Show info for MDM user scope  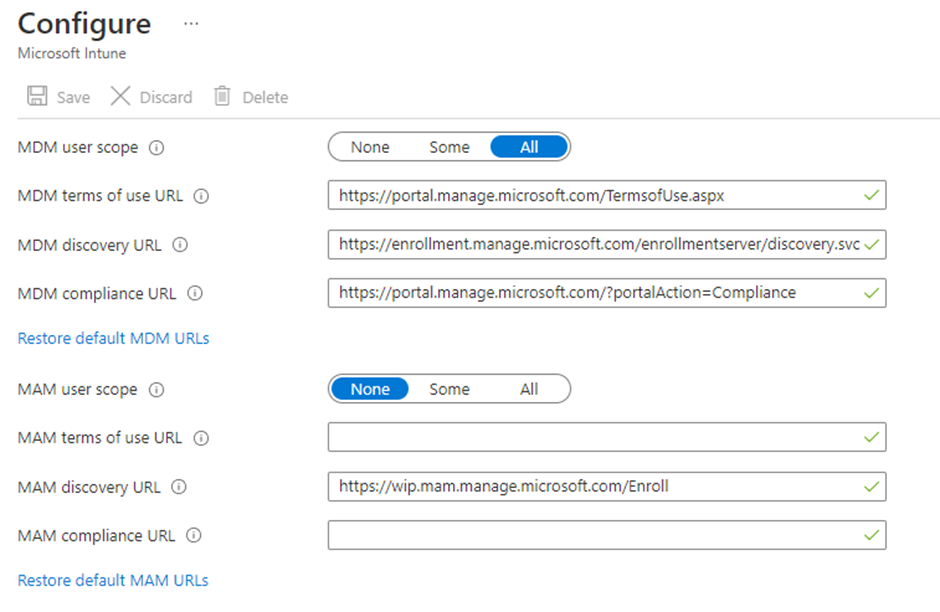pyautogui.click(x=156, y=147)
